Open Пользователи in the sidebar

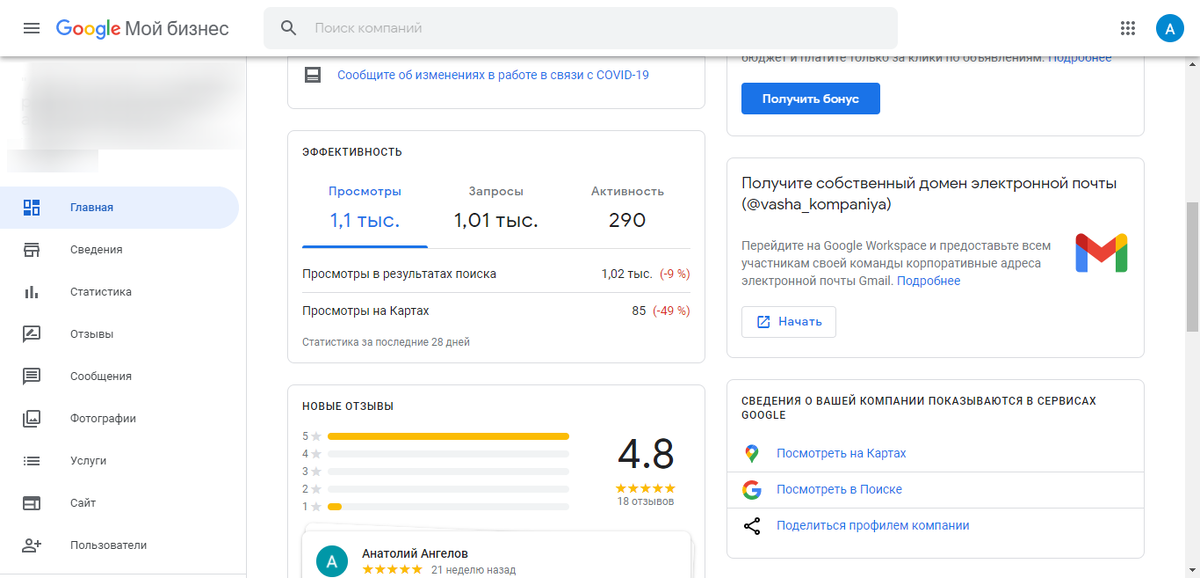click(120, 545)
